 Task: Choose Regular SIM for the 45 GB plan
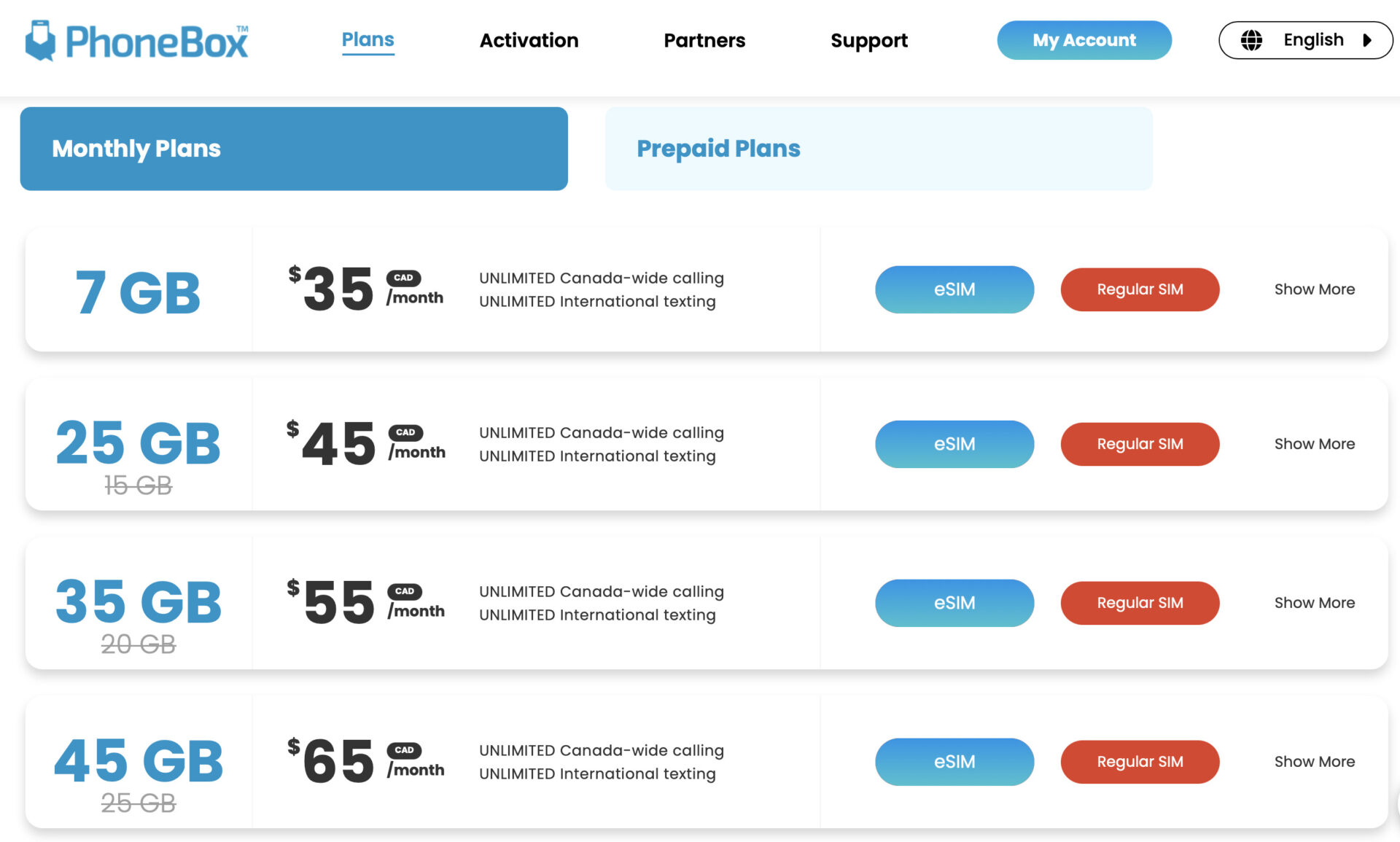point(1139,762)
